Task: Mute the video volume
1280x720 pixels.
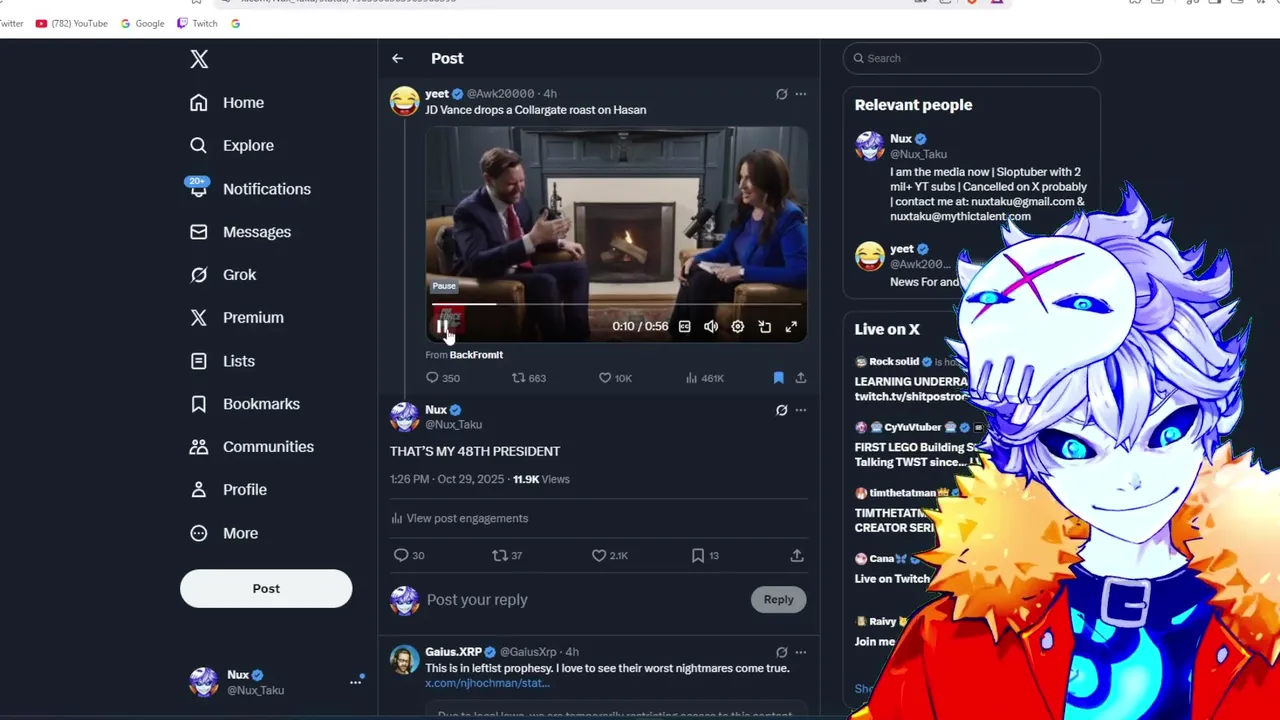Action: pyautogui.click(x=711, y=326)
